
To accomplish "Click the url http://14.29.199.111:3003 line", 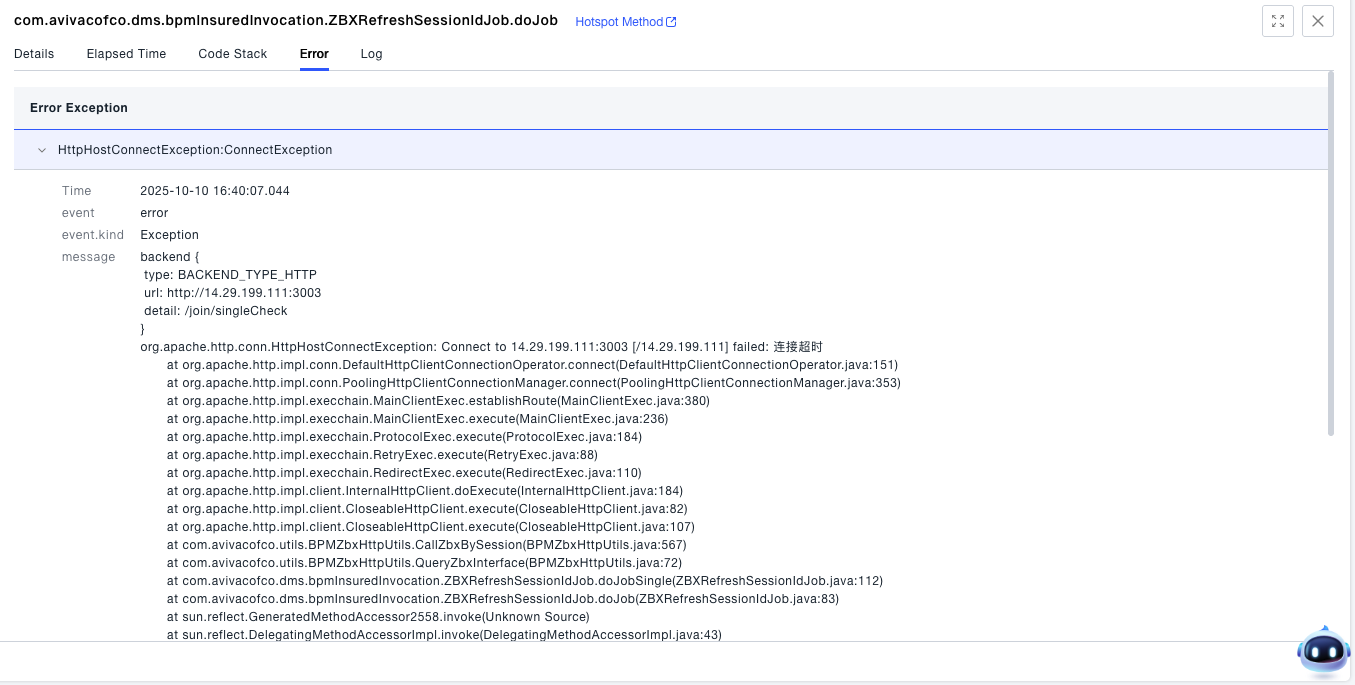I will coord(232,293).
